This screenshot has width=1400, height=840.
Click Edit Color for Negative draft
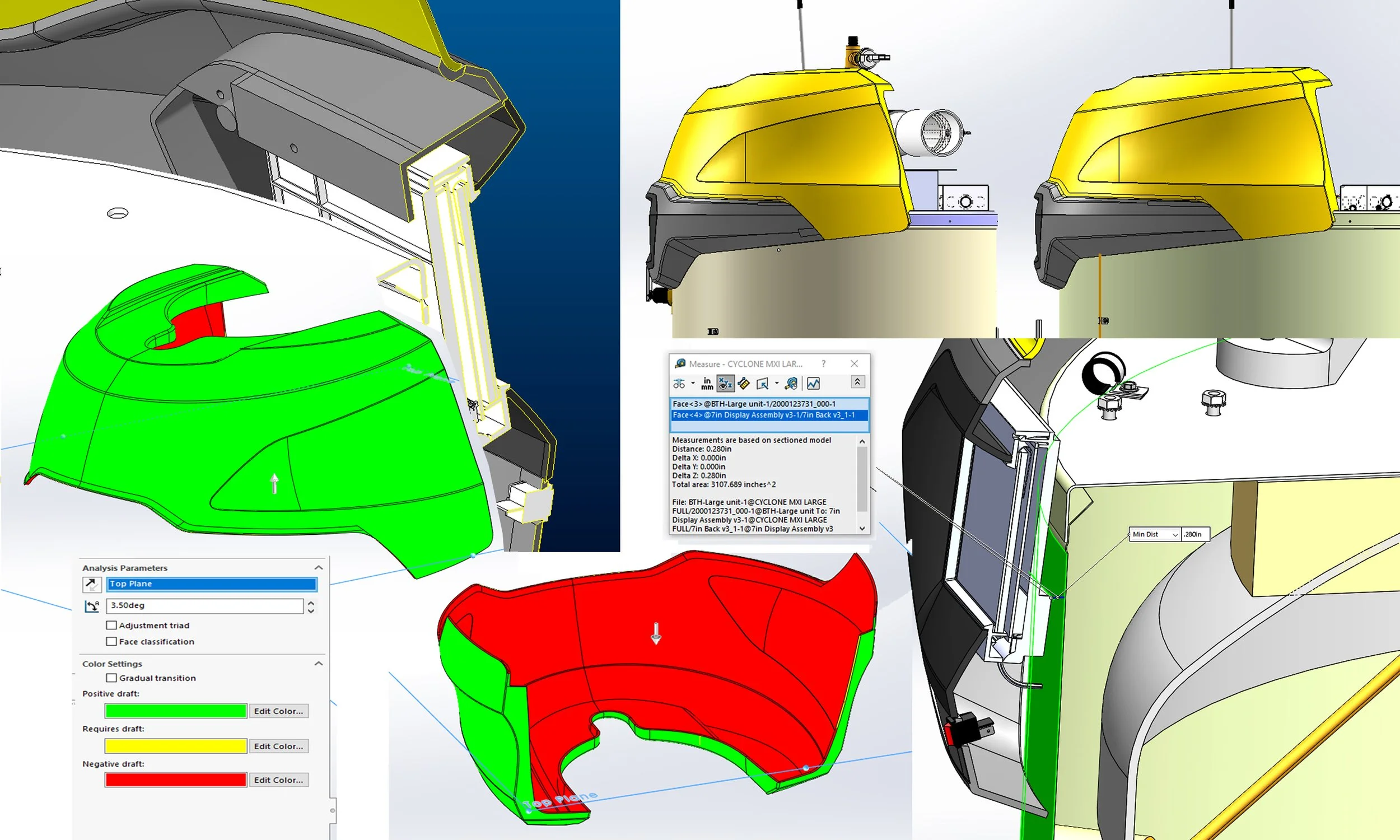point(278,780)
